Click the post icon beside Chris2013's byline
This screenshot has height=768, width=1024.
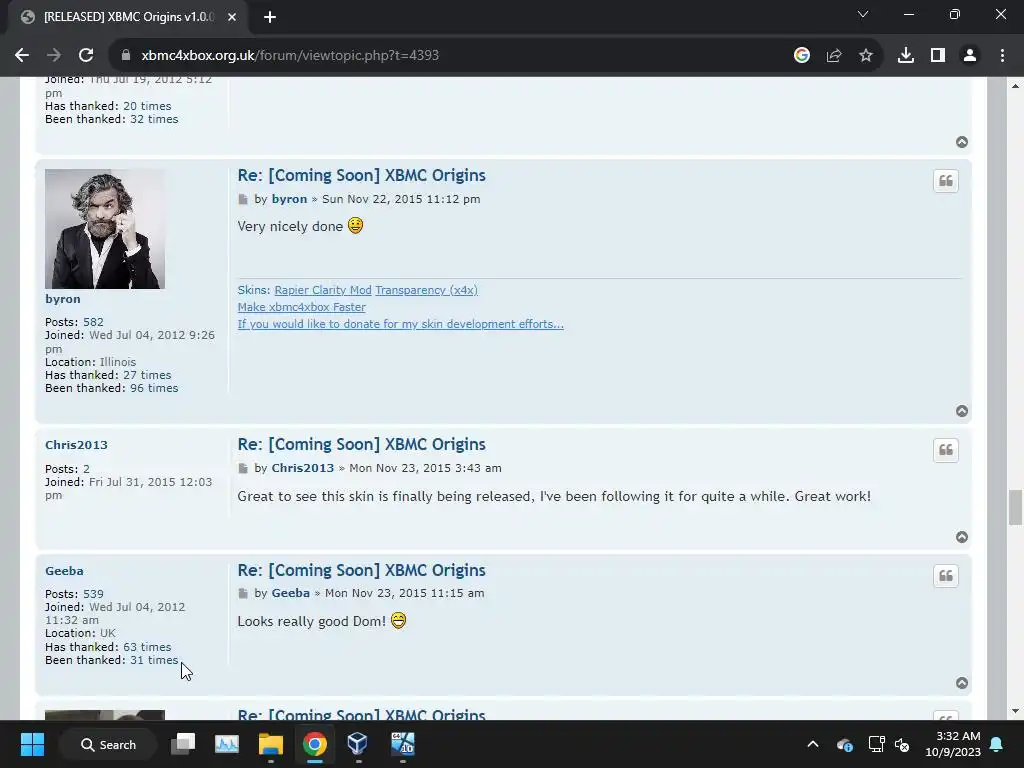click(243, 468)
